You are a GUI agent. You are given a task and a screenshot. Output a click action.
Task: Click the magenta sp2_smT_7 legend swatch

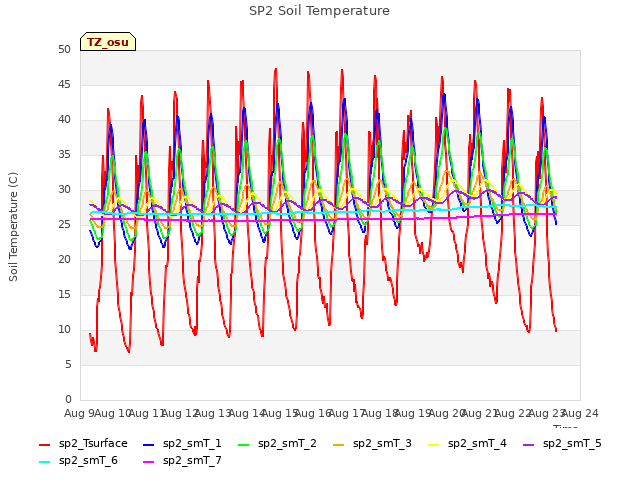pos(149,462)
